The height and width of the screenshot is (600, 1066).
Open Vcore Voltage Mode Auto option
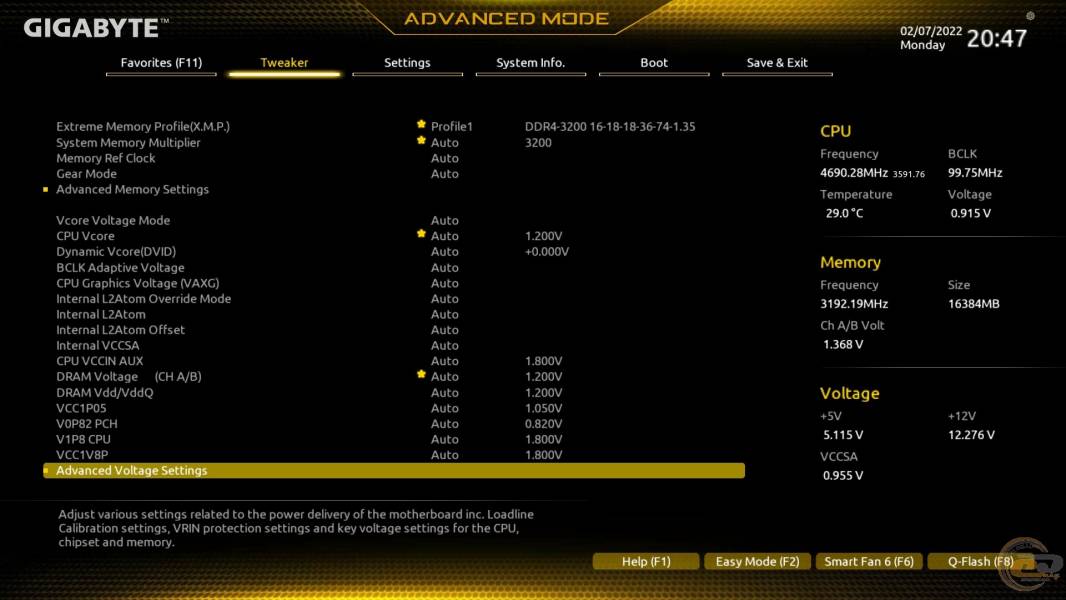[x=445, y=221]
